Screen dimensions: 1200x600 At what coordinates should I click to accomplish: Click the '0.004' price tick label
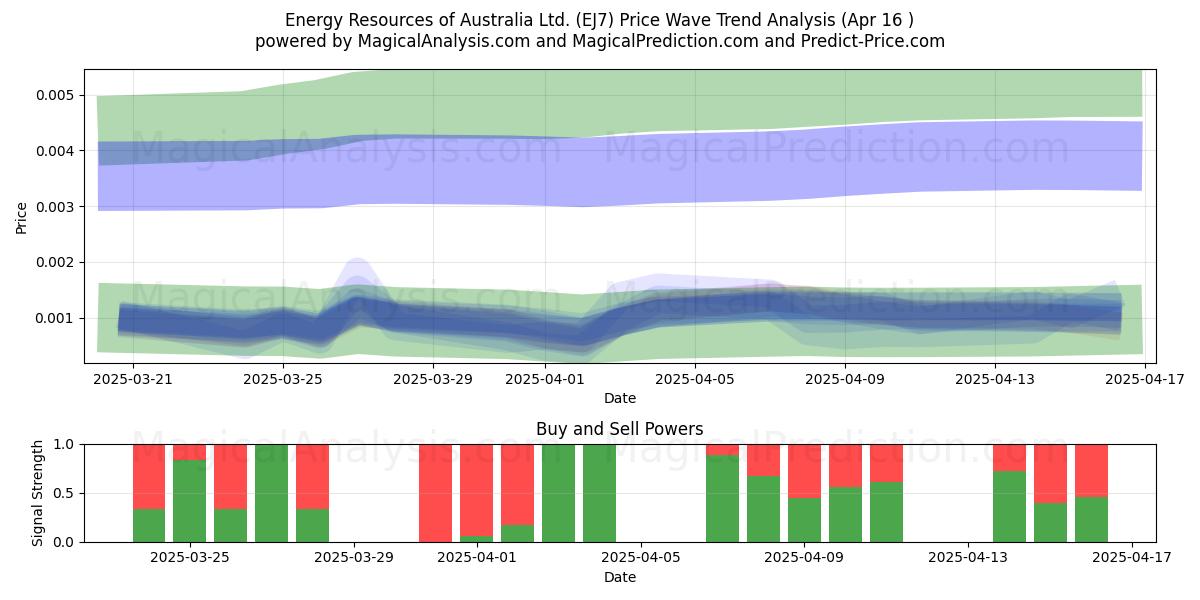(x=56, y=151)
